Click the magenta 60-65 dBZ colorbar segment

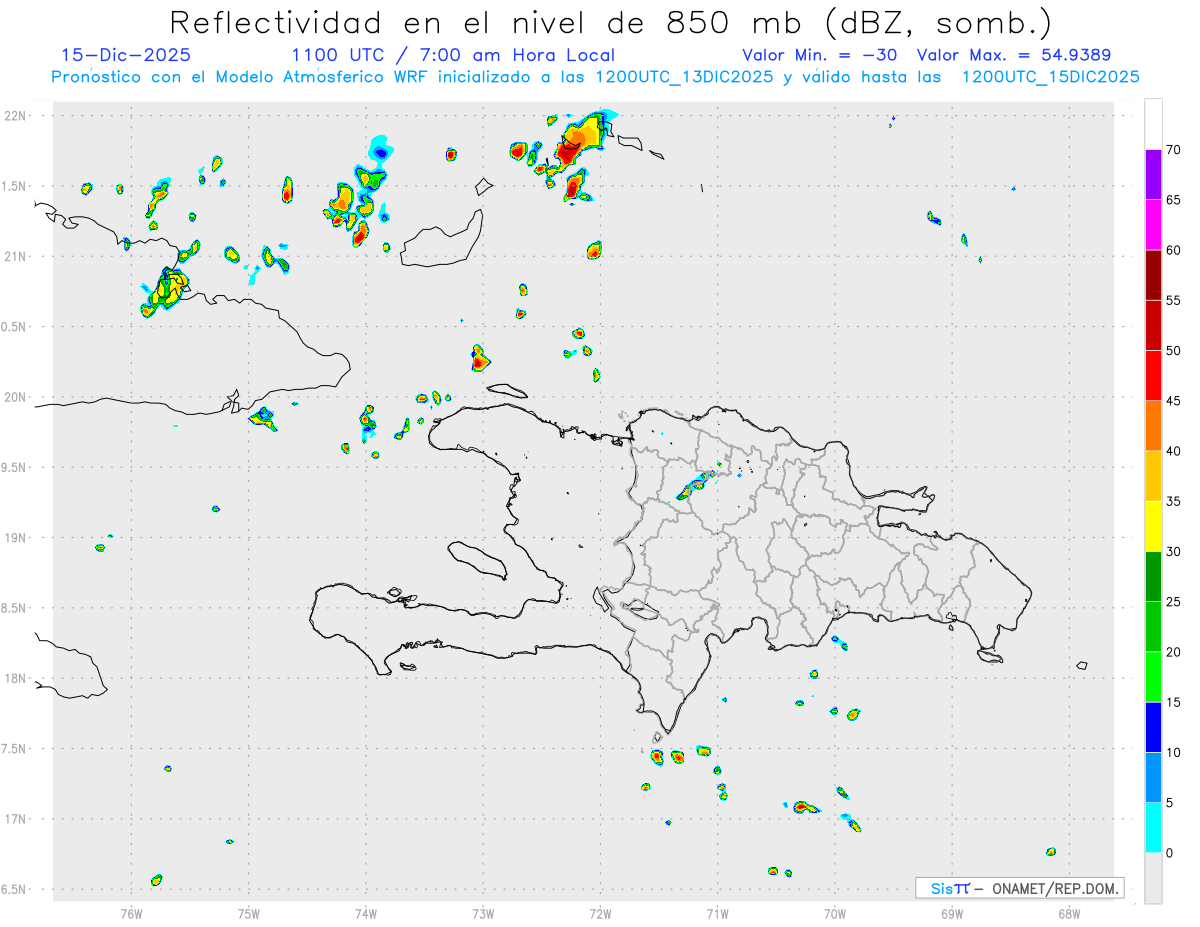1153,225
